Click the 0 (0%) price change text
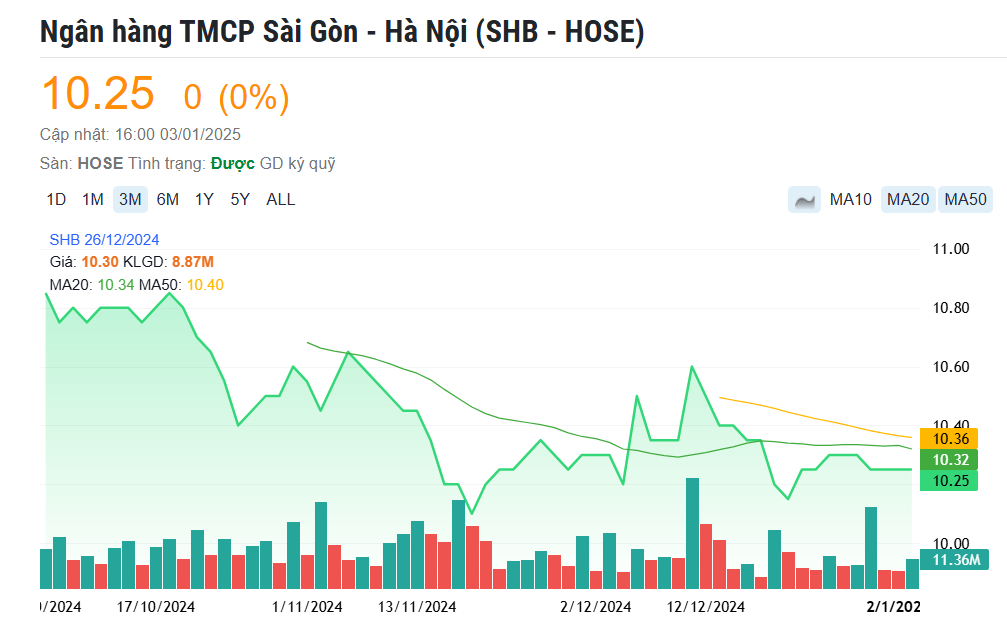Viewport: 1007px width, 622px height. [x=236, y=98]
